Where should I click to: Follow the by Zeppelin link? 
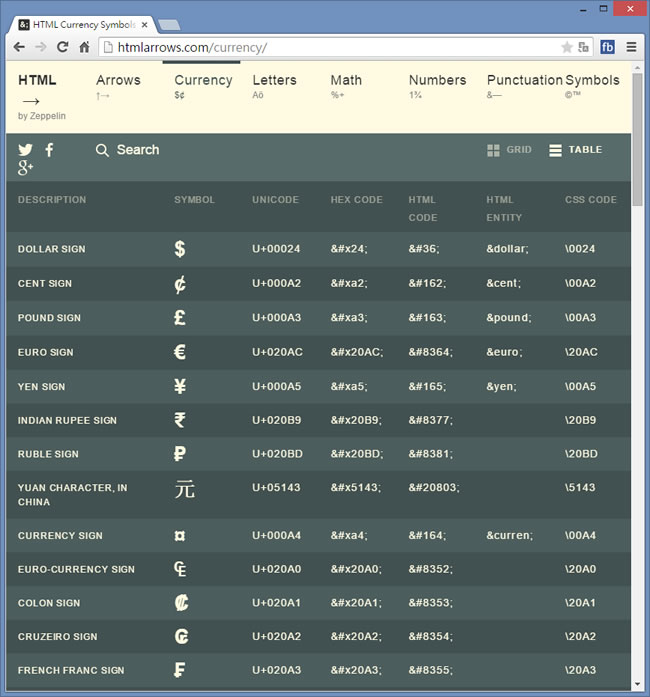42,116
